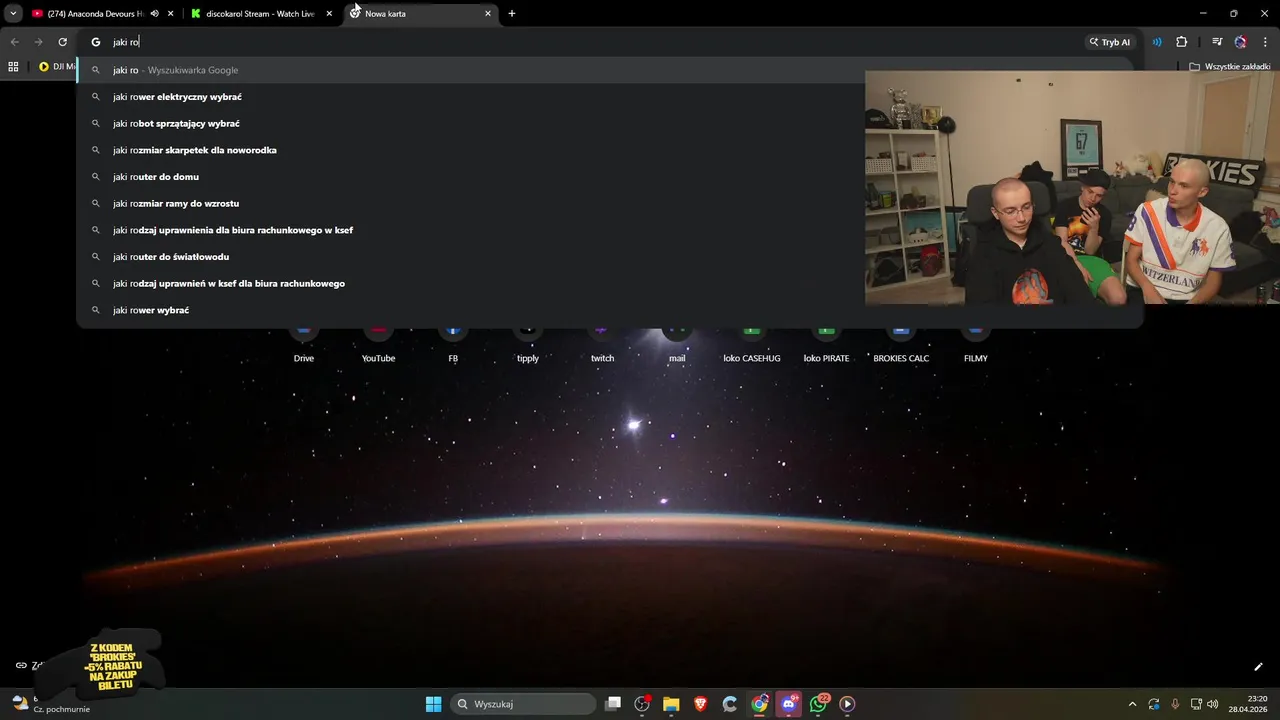Screen dimensions: 1280x720
Task: Open the media controls icon in toolbar
Action: (1216, 42)
